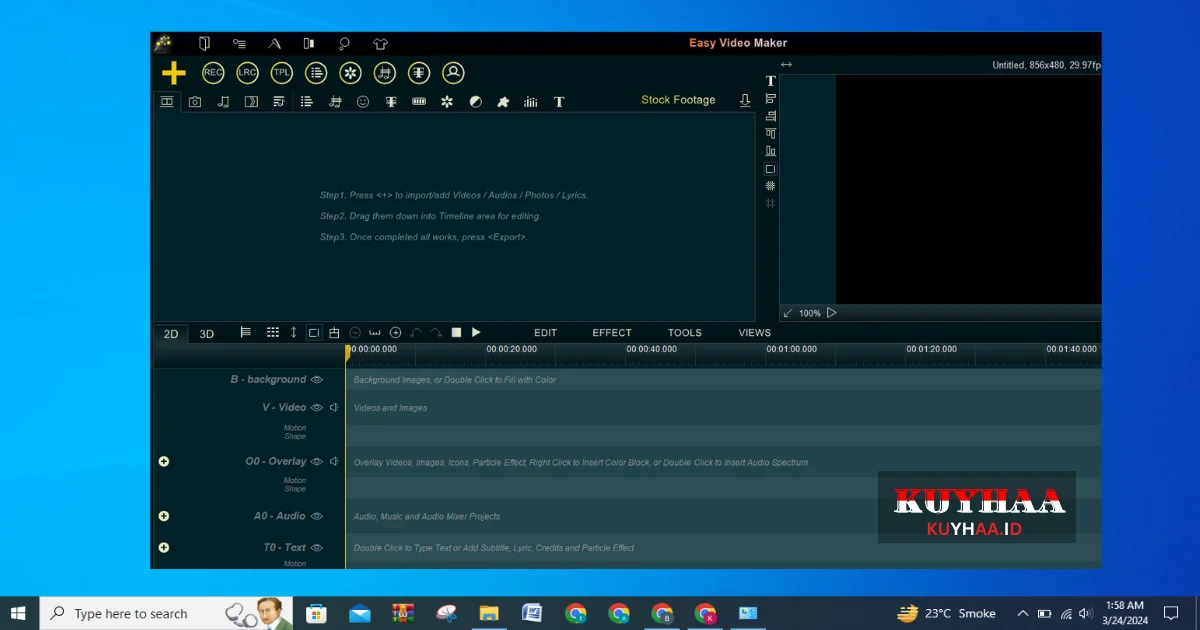Open the music playlist media tab
This screenshot has height=630, width=1200.
(279, 101)
